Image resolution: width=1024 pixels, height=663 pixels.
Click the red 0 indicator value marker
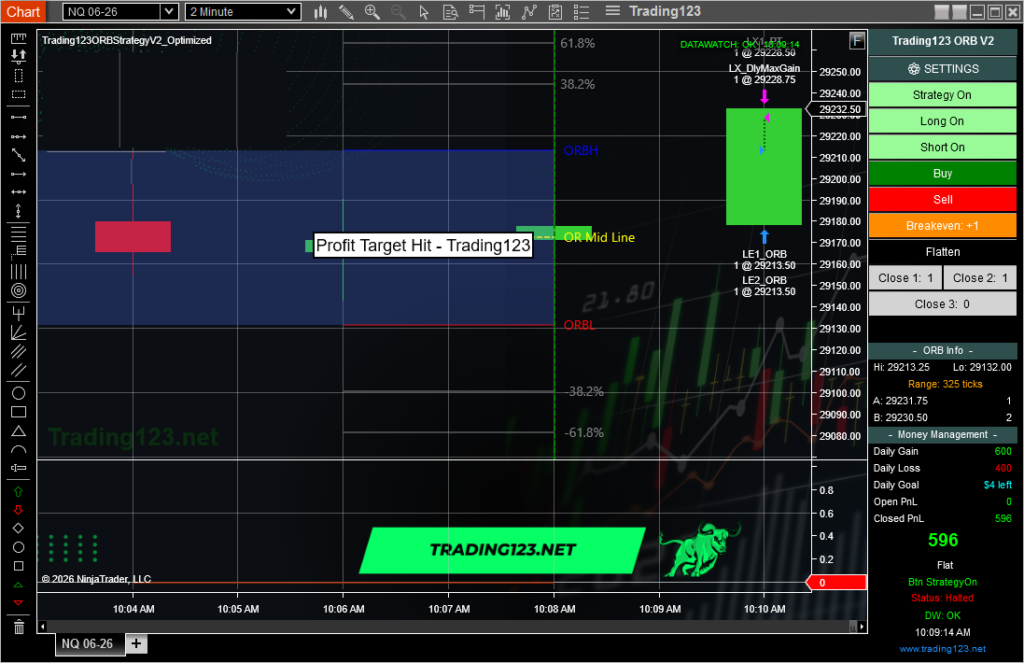pos(838,582)
